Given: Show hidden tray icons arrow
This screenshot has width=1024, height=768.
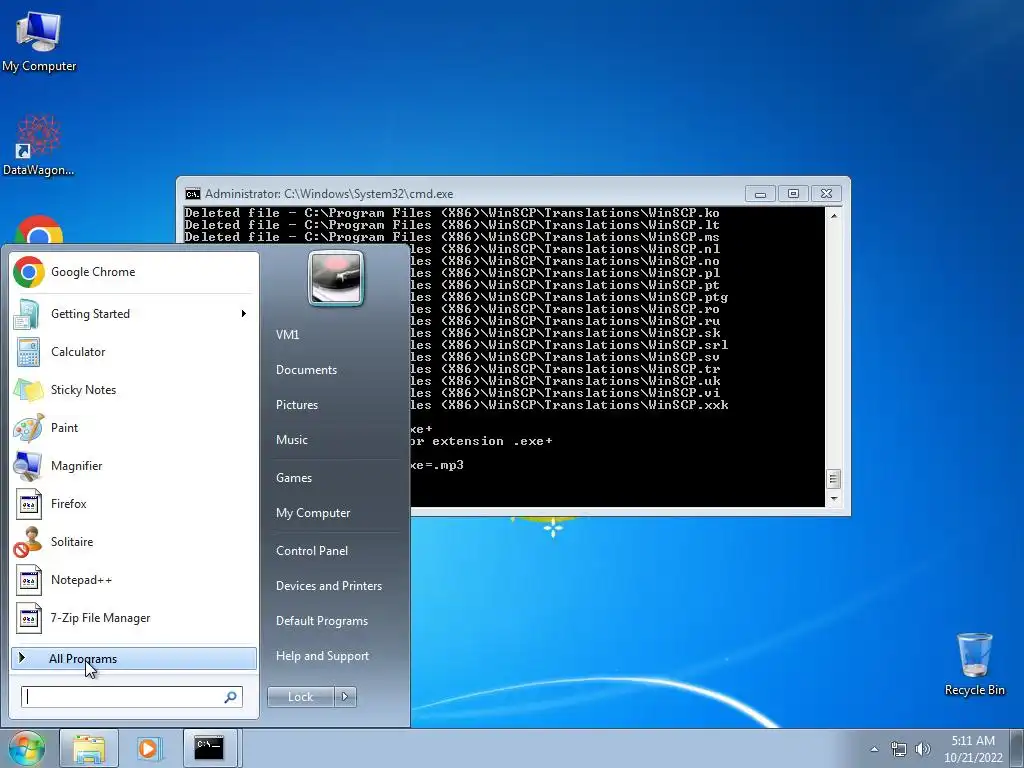Looking at the screenshot, I should point(874,749).
